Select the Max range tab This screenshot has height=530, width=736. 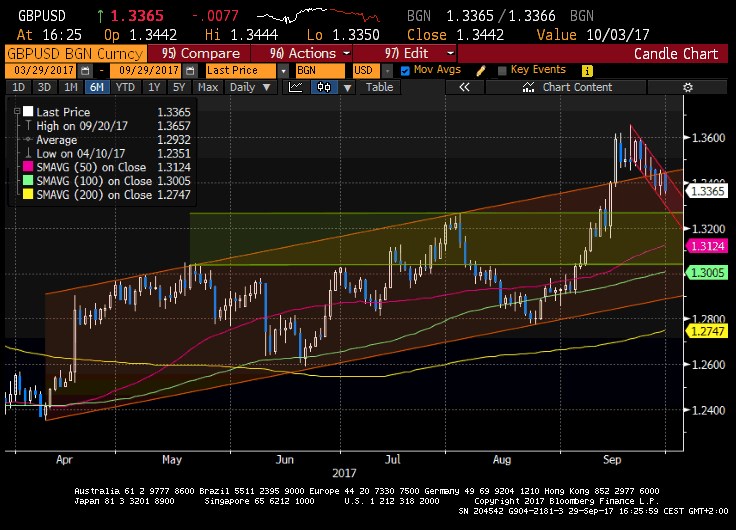[207, 87]
